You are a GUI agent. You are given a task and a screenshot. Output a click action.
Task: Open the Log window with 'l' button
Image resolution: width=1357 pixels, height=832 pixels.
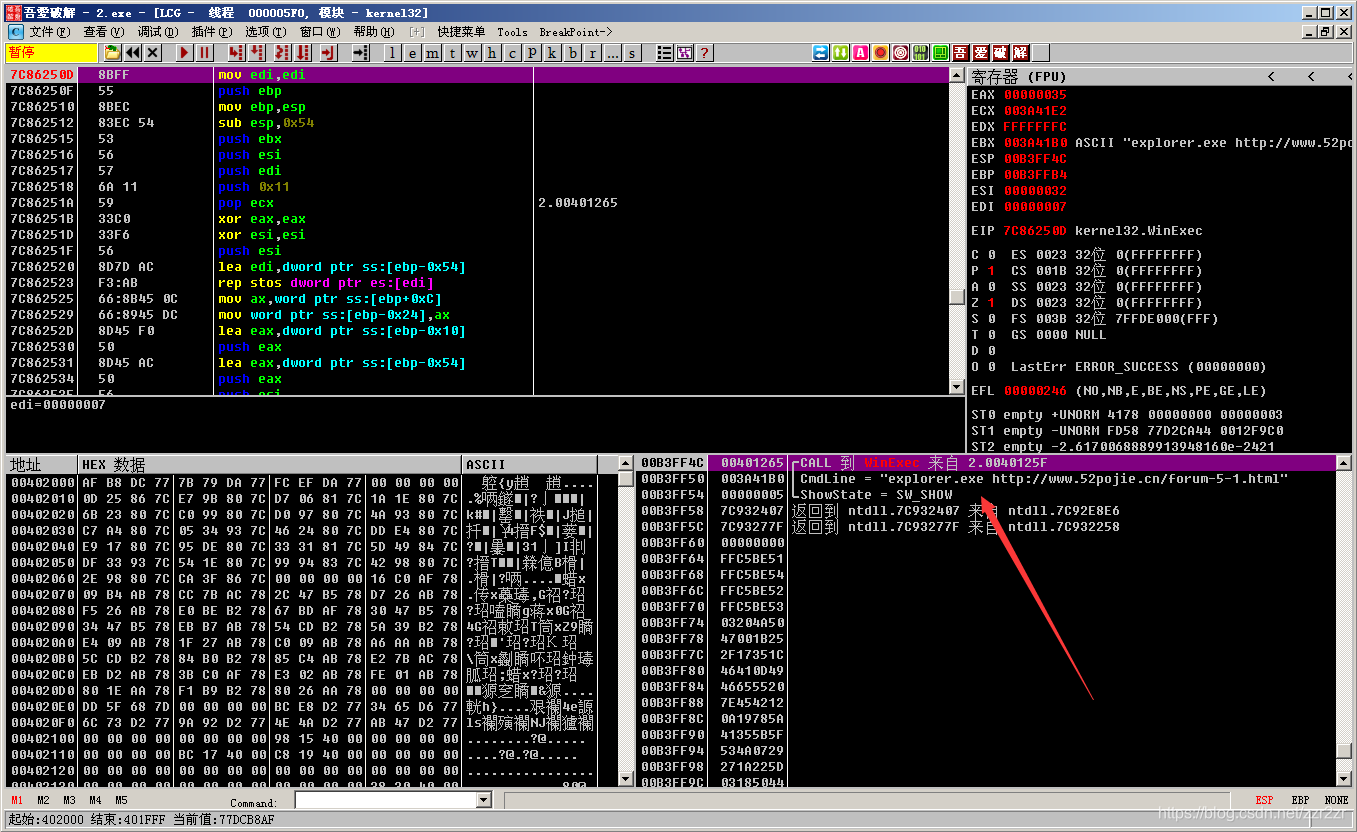tap(392, 53)
